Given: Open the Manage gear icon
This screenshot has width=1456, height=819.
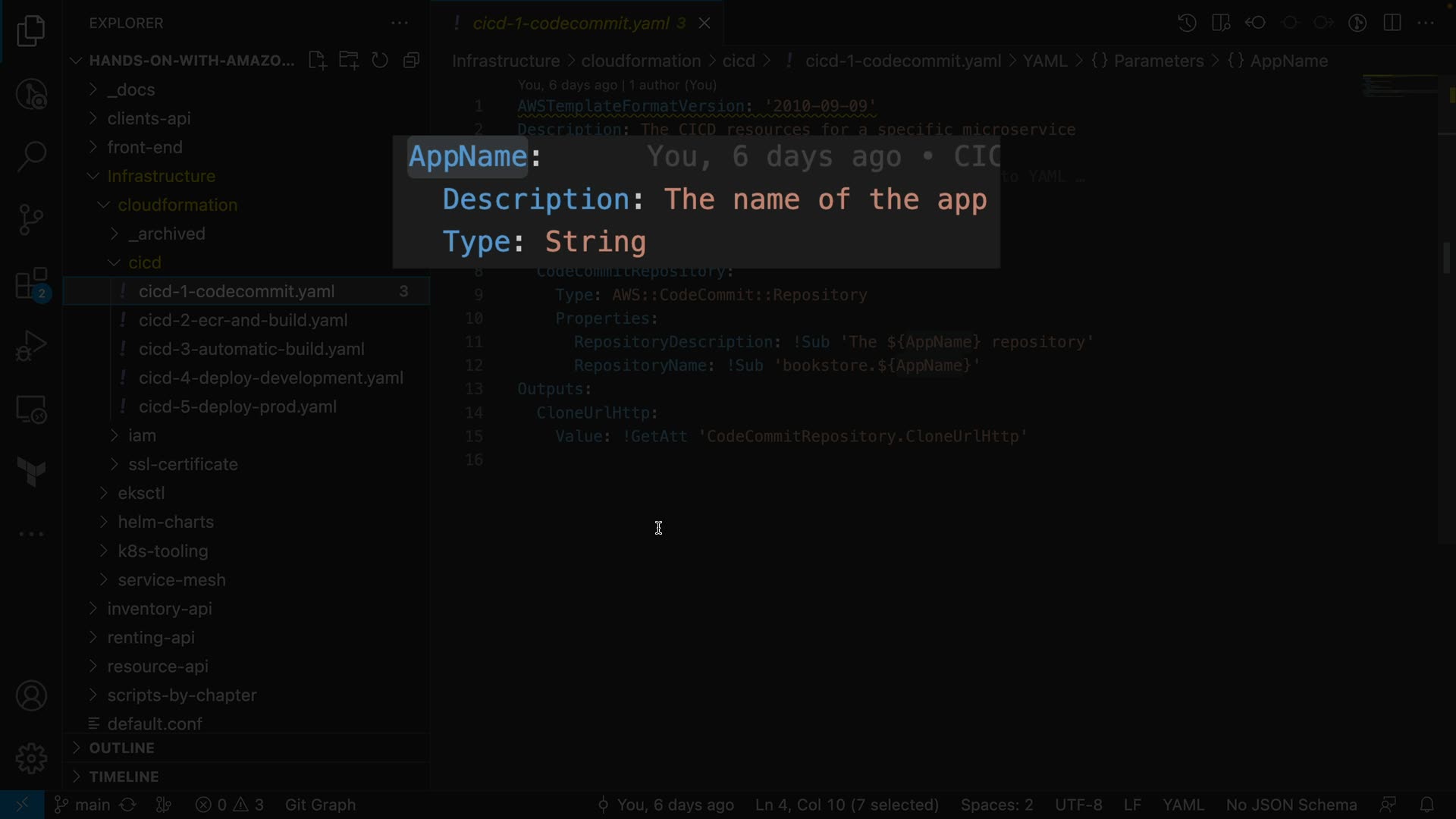Looking at the screenshot, I should [31, 758].
